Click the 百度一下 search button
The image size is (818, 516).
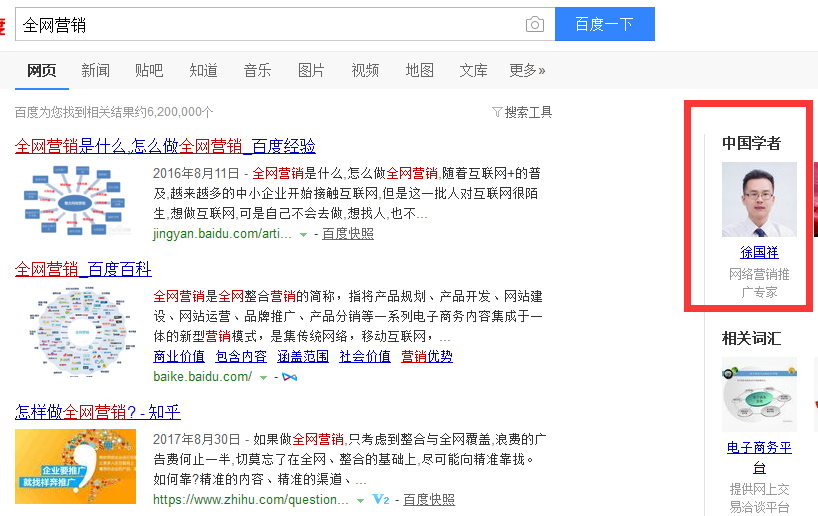pos(605,24)
